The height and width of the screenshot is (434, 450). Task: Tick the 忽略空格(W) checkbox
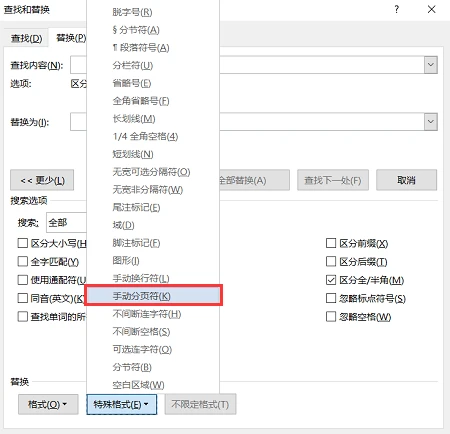(x=331, y=316)
